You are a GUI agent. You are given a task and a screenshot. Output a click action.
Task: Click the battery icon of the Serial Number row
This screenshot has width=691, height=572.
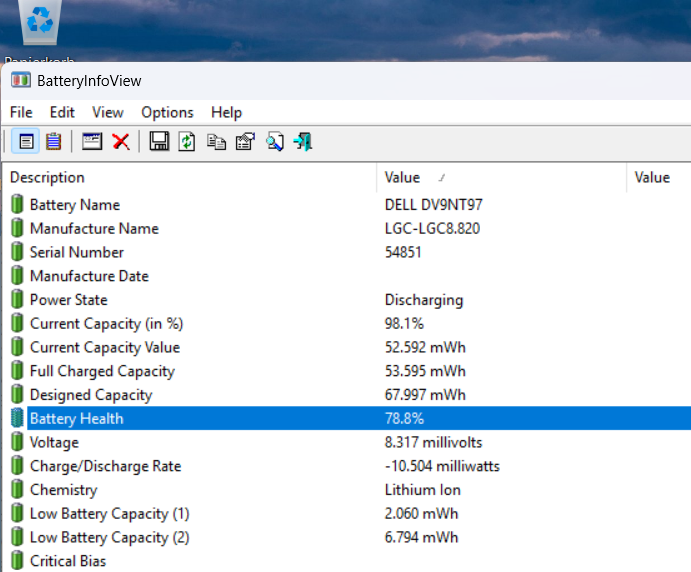point(17,252)
